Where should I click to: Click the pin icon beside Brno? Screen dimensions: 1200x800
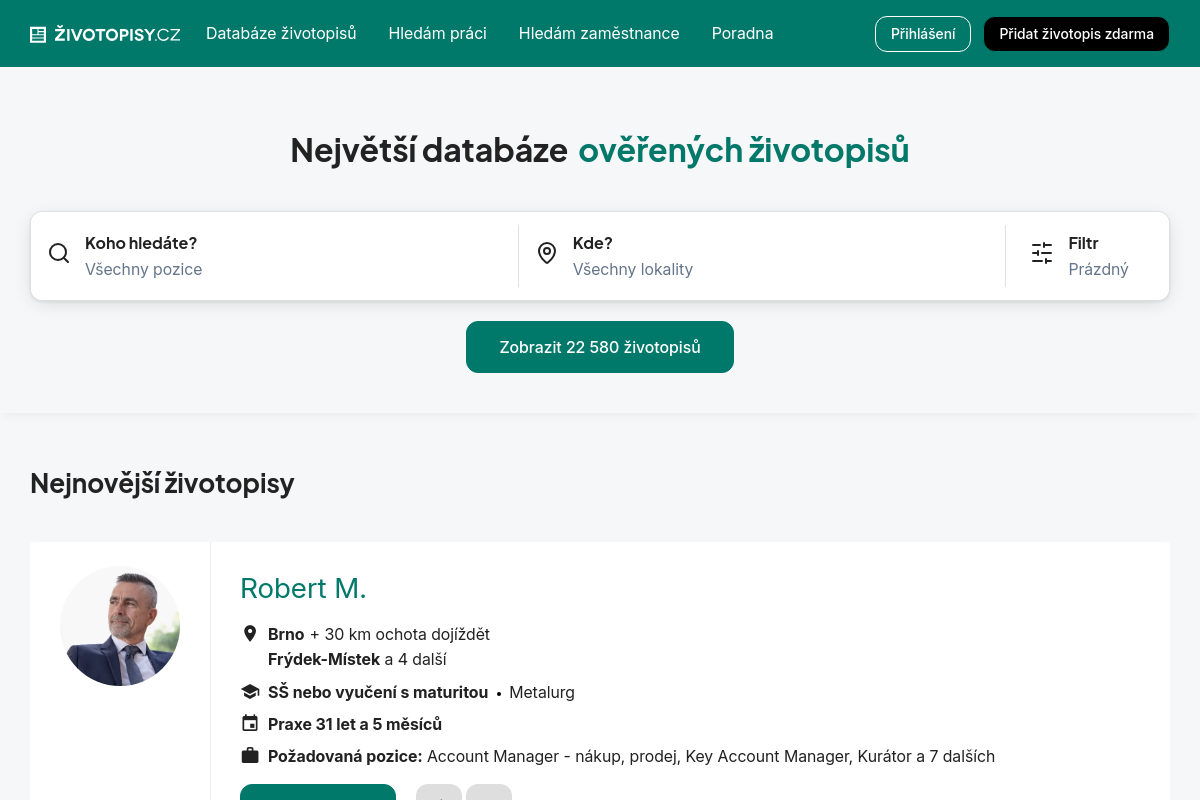coord(250,634)
